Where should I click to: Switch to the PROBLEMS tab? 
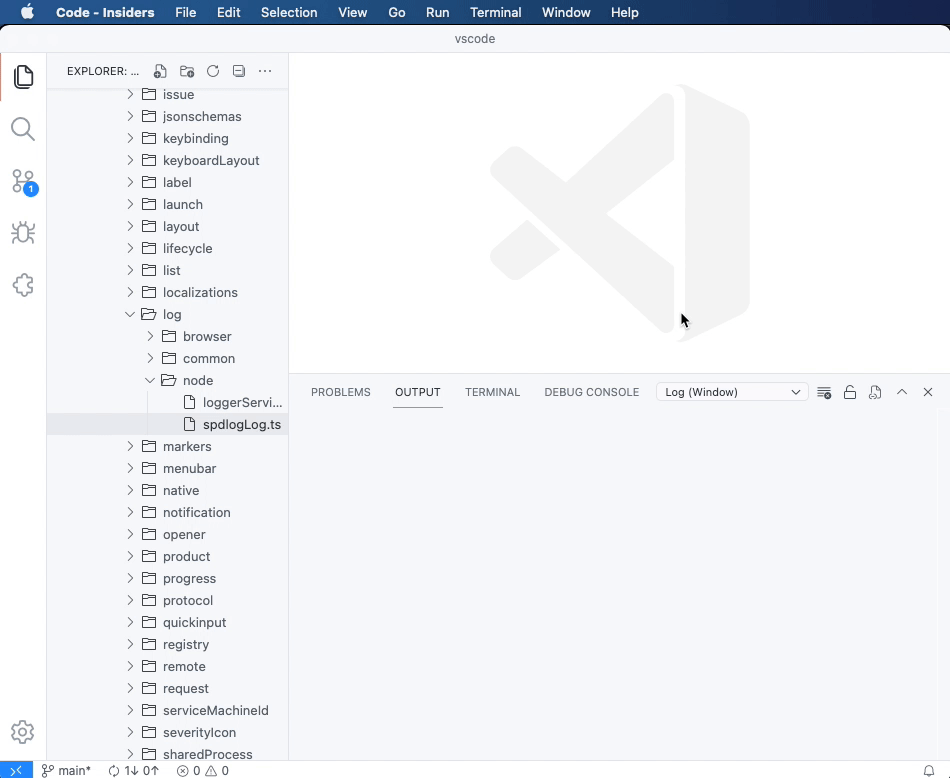[x=340, y=392]
